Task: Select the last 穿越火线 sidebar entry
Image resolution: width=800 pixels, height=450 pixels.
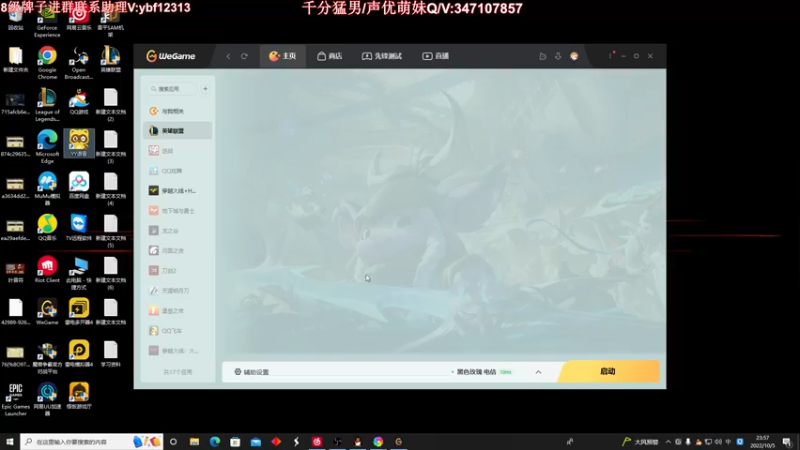Action: tap(178, 351)
